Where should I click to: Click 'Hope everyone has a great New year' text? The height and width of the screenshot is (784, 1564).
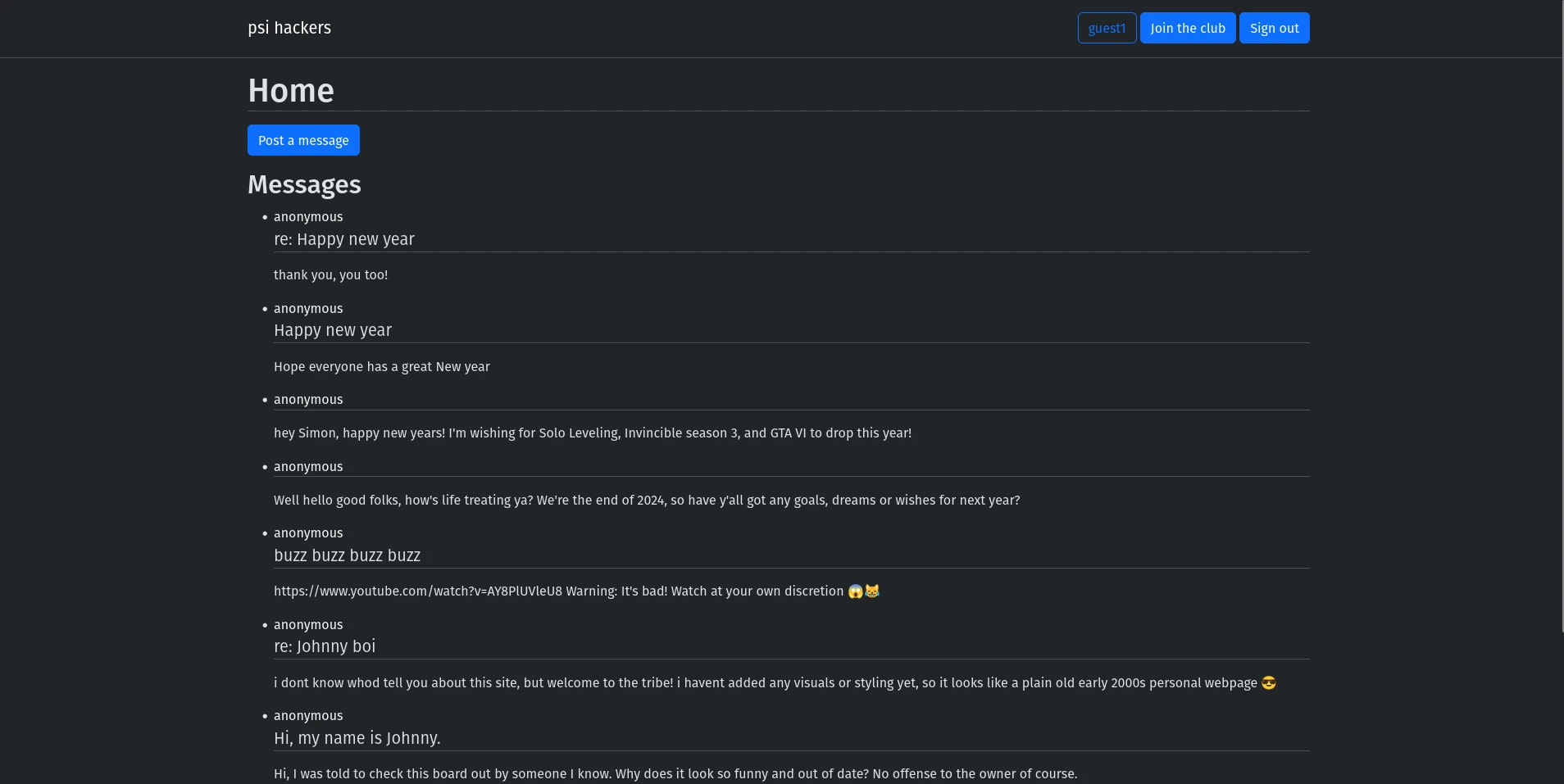pos(382,367)
